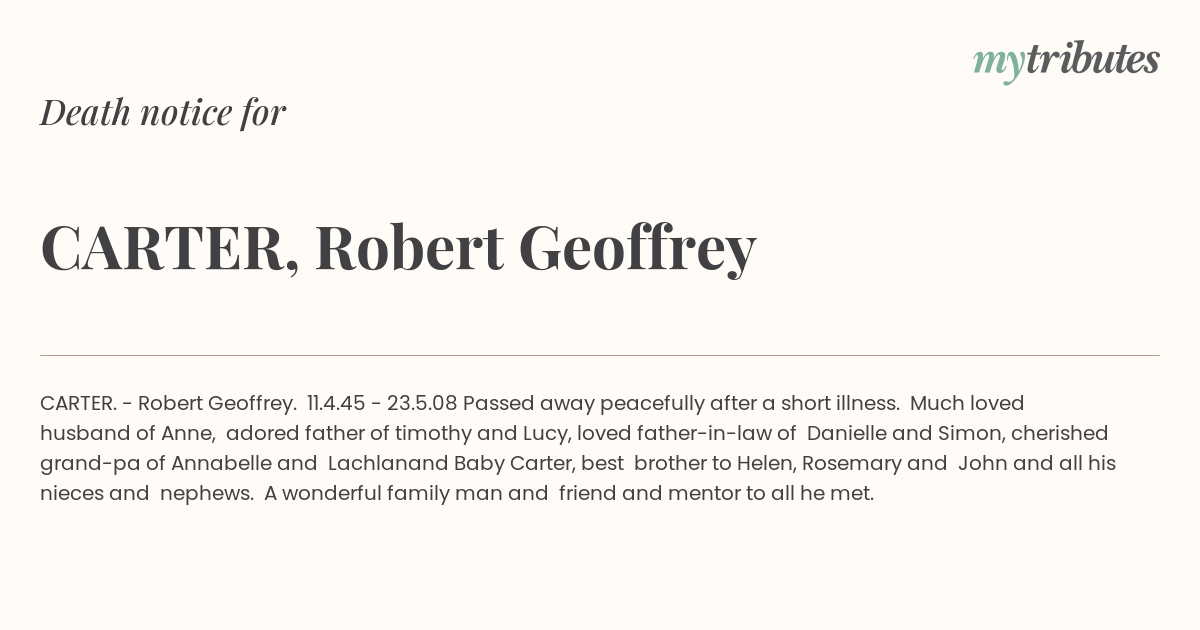The height and width of the screenshot is (630, 1200).
Task: Click the name Danielle in the notice
Action: (x=849, y=434)
